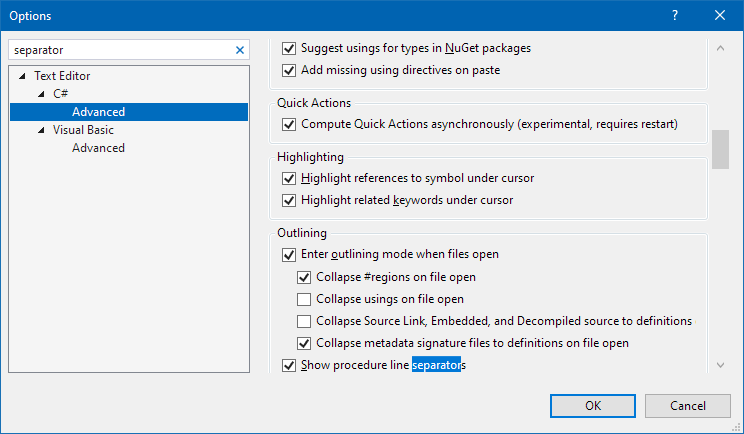Select Advanced under Visual Basic
Image resolution: width=744 pixels, height=434 pixels.
(98, 148)
